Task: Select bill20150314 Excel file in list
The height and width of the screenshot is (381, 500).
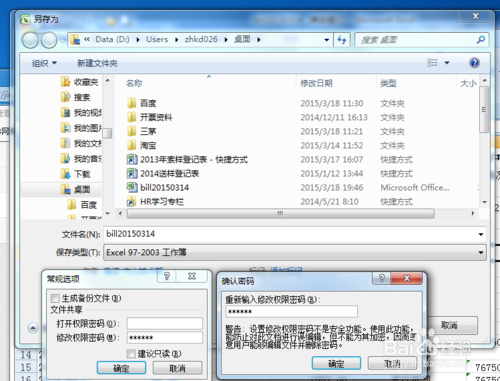Action: tap(158, 187)
